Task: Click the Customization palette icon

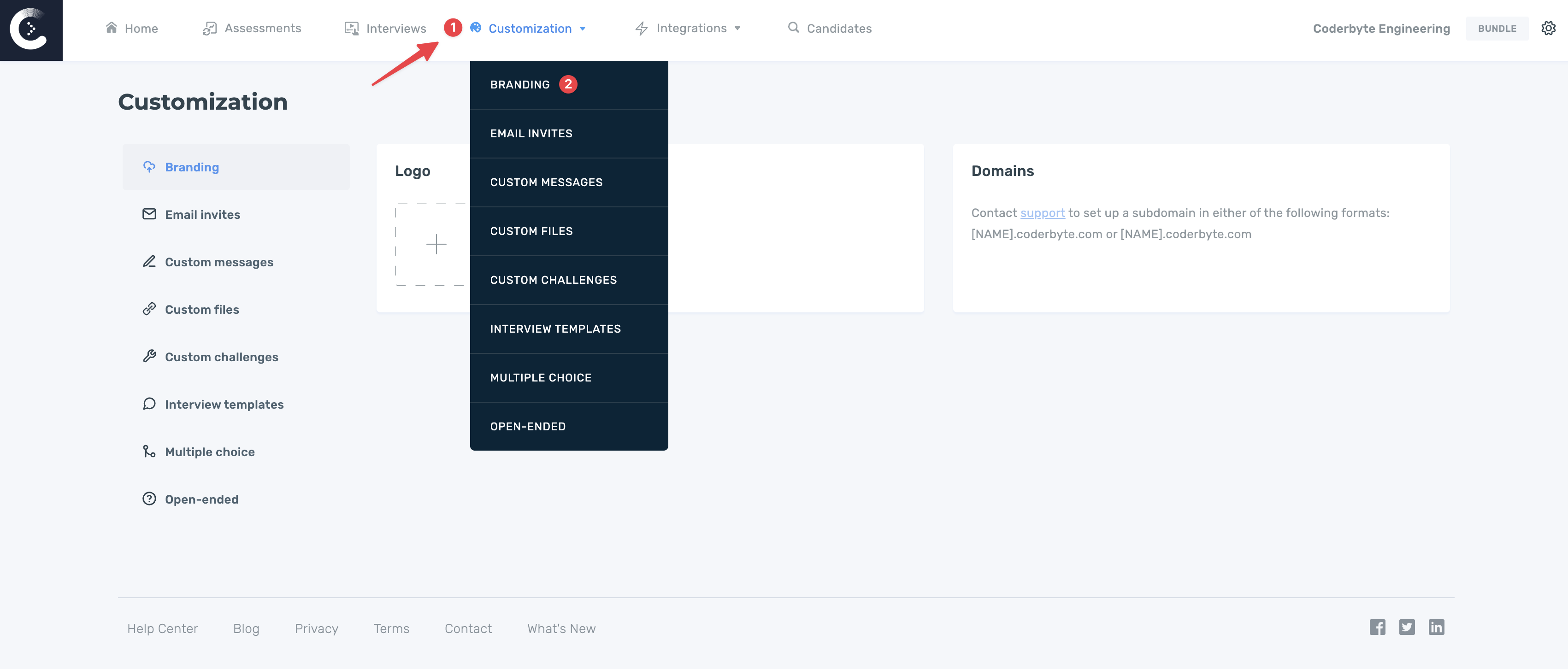Action: point(476,27)
